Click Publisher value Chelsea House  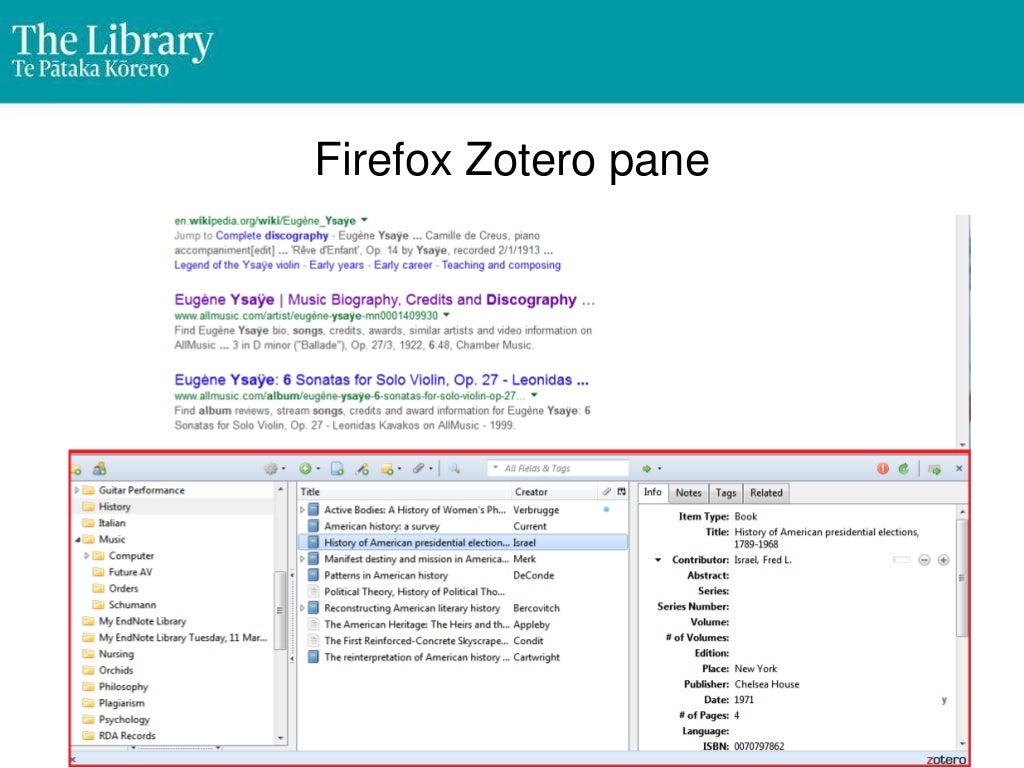click(767, 684)
